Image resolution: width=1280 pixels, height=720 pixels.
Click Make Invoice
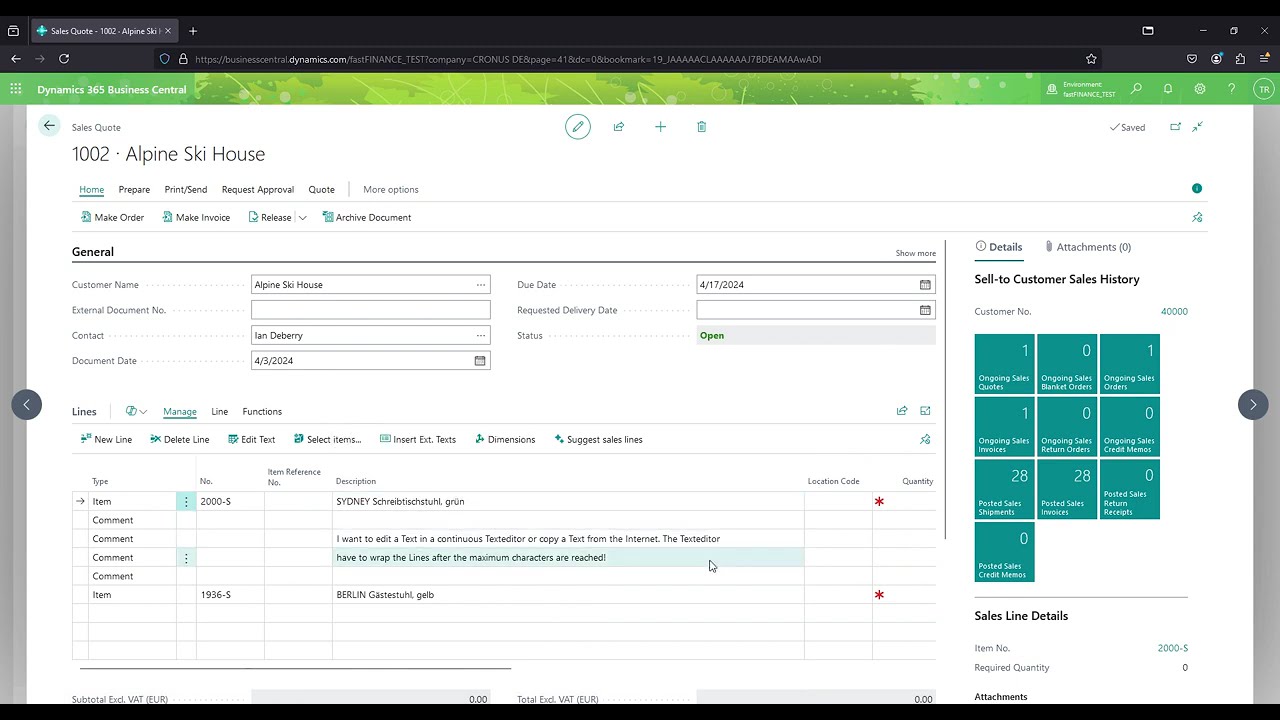[x=196, y=217]
